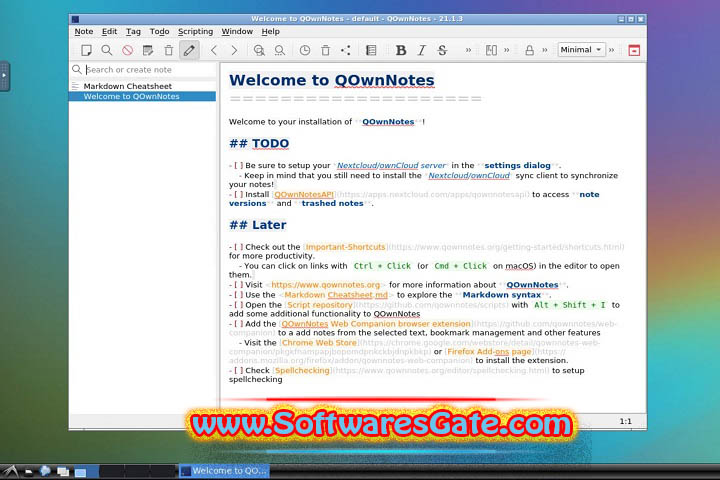Go back with the left arrow icon

tap(214, 50)
